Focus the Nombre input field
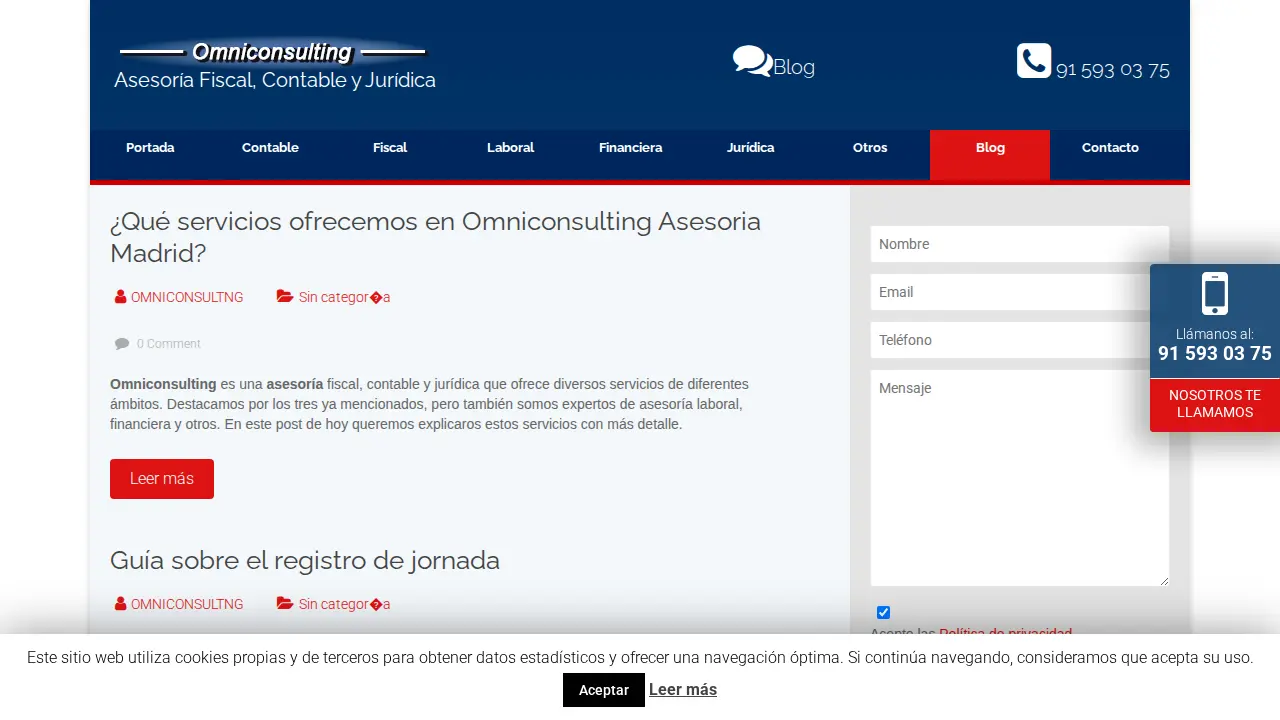The height and width of the screenshot is (720, 1280). click(1020, 244)
